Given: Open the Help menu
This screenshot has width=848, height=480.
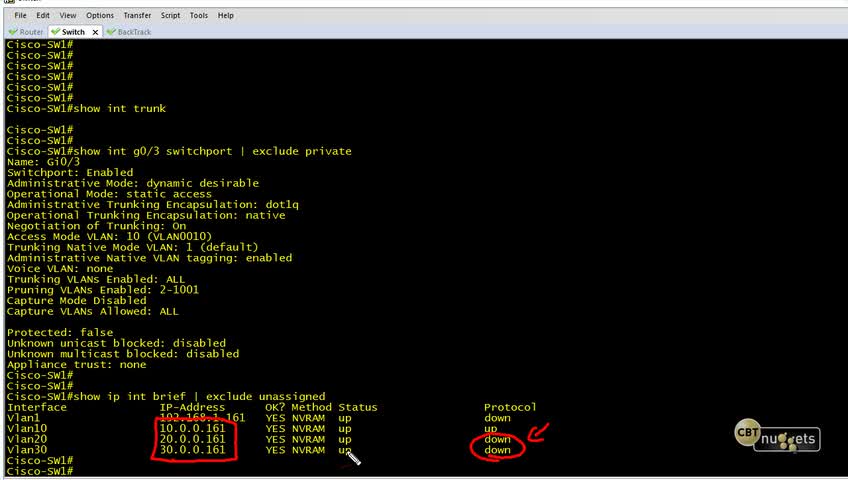Looking at the screenshot, I should pos(226,16).
